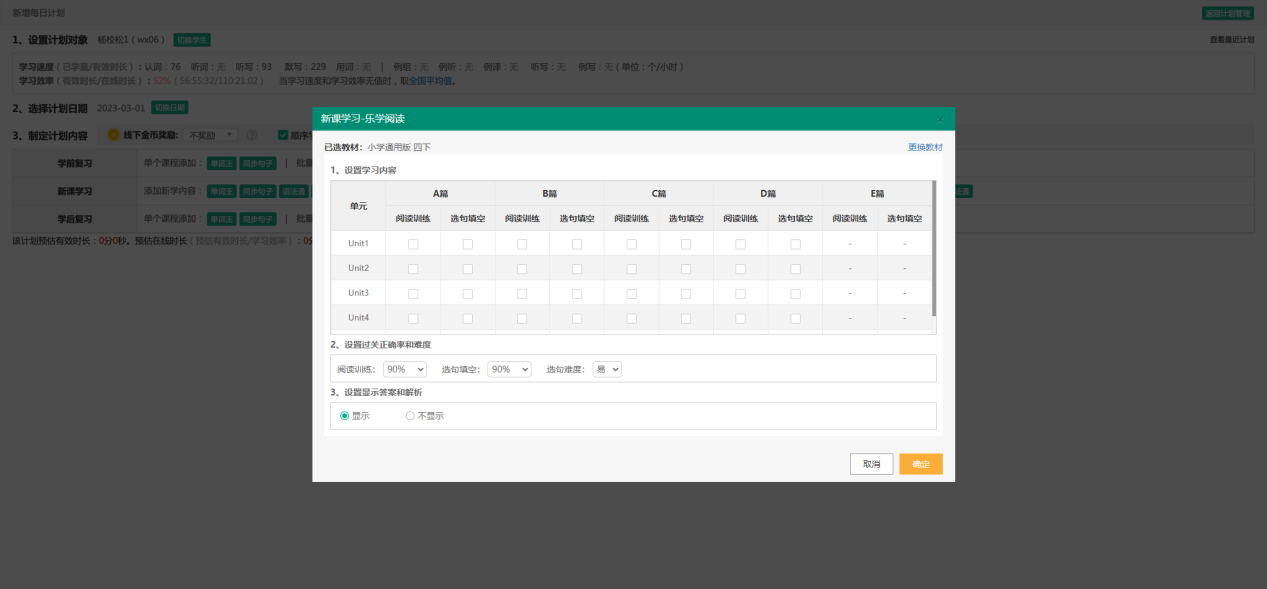Click the plan date 2023-03-01
Viewport: 1267px width, 589px height.
point(121,108)
